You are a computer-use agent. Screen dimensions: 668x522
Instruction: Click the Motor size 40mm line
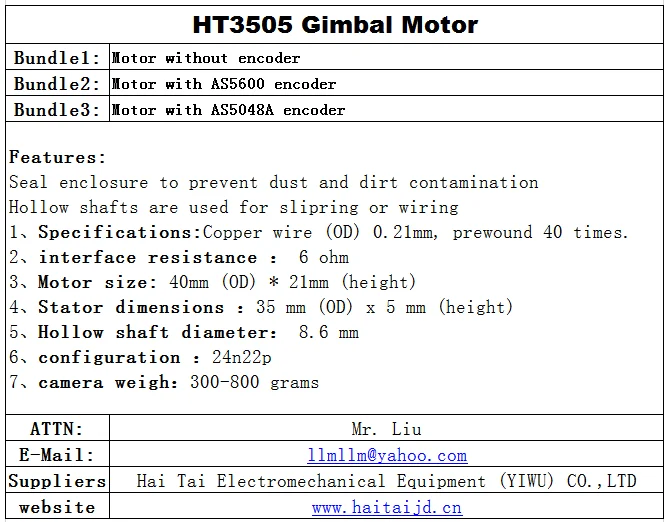tap(212, 282)
